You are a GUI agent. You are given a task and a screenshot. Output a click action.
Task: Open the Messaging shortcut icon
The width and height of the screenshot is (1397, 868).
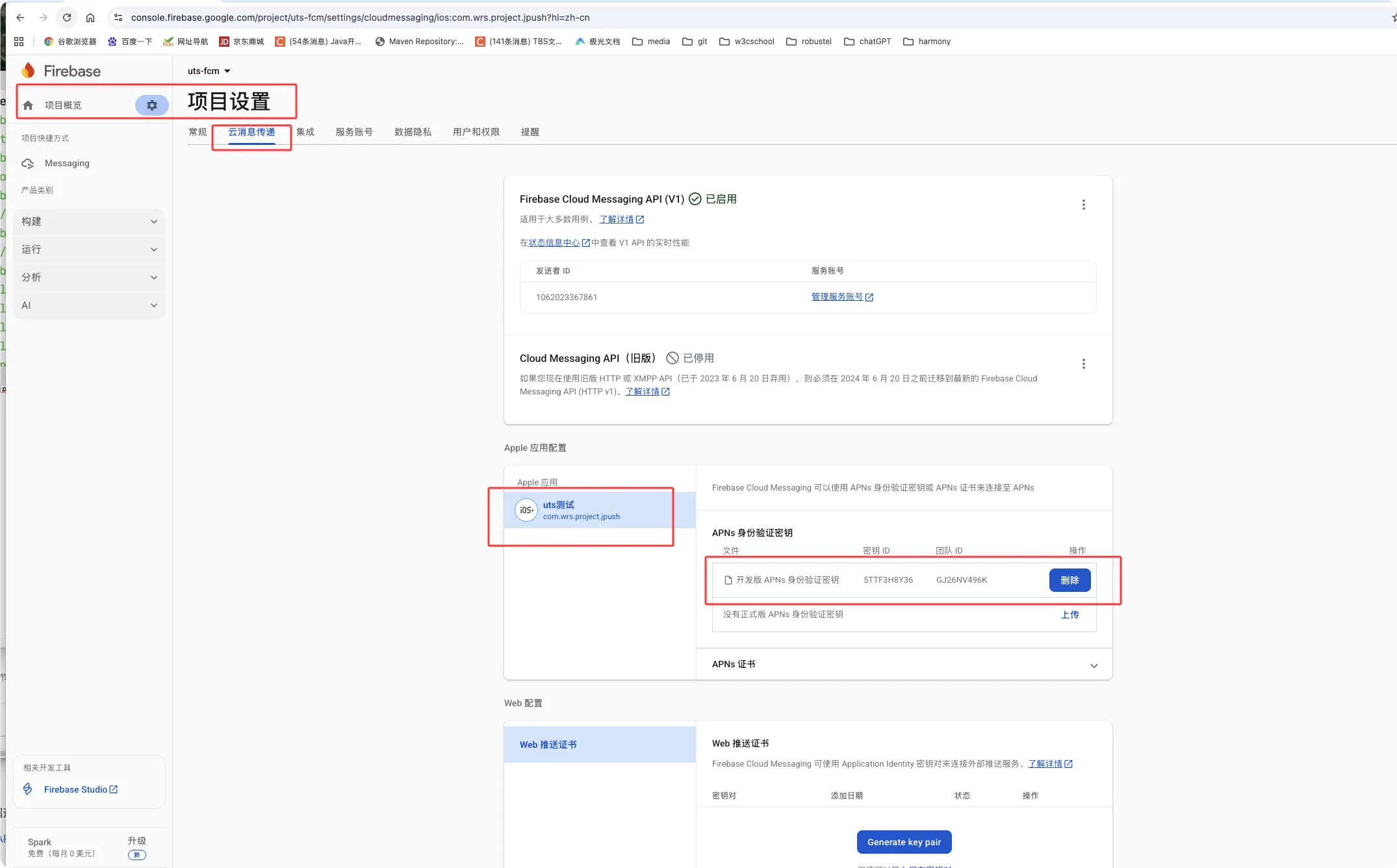pos(28,164)
